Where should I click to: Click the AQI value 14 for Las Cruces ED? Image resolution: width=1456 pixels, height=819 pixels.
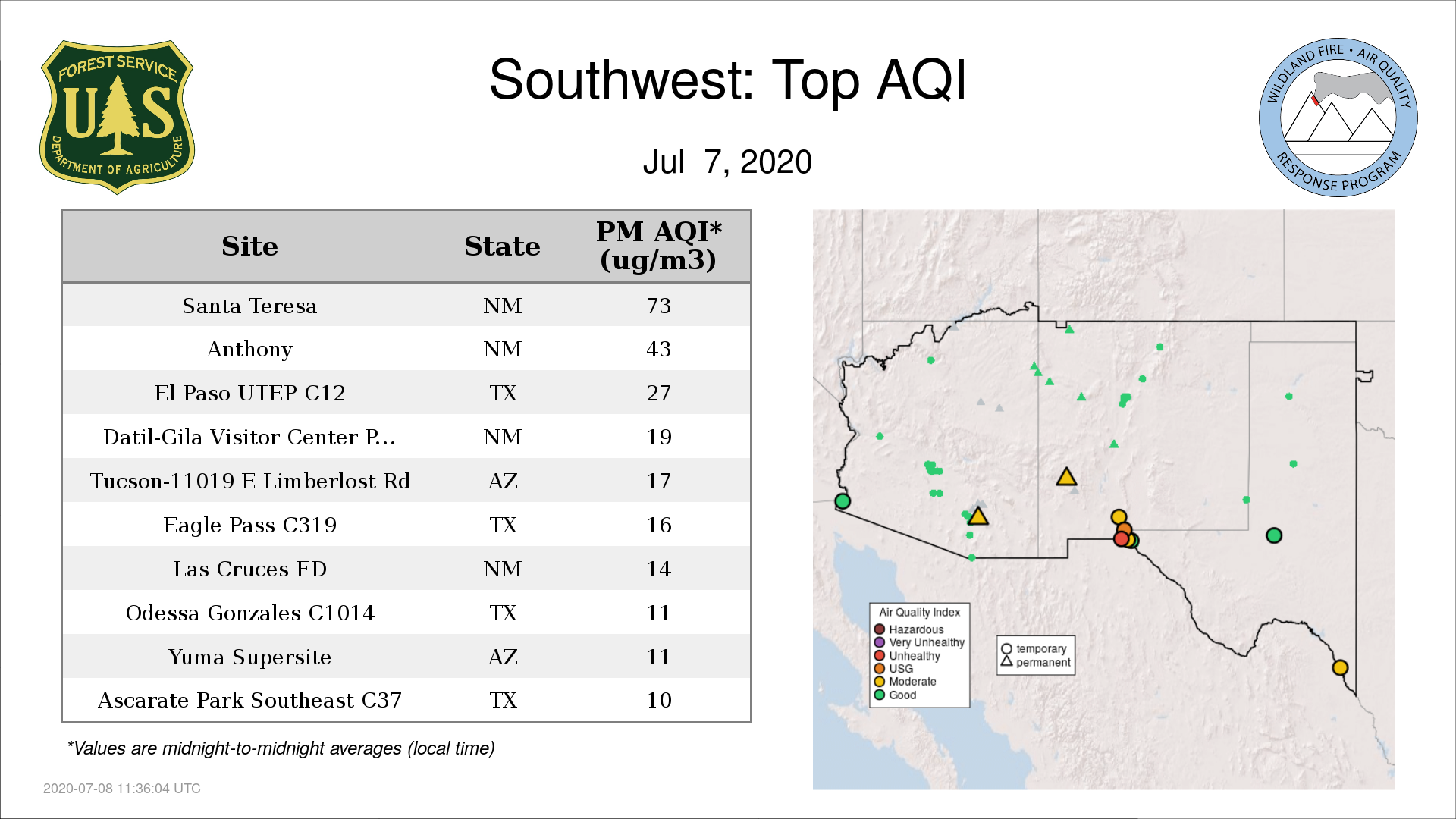pyautogui.click(x=658, y=569)
